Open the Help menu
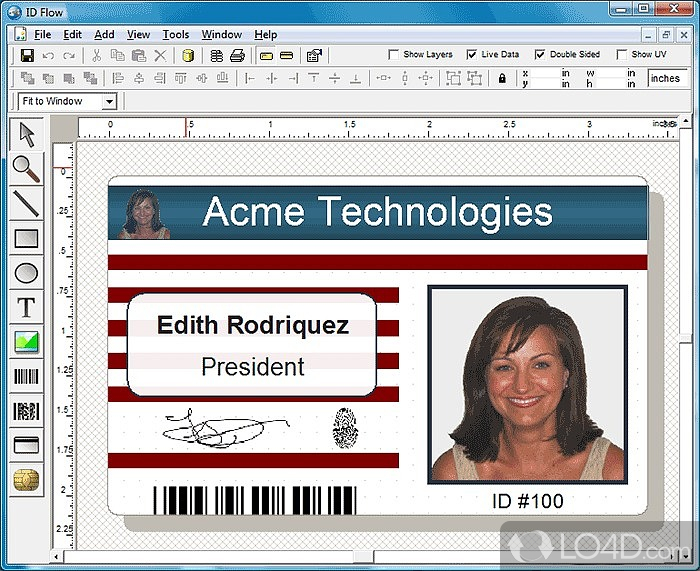This screenshot has height=571, width=700. point(266,34)
